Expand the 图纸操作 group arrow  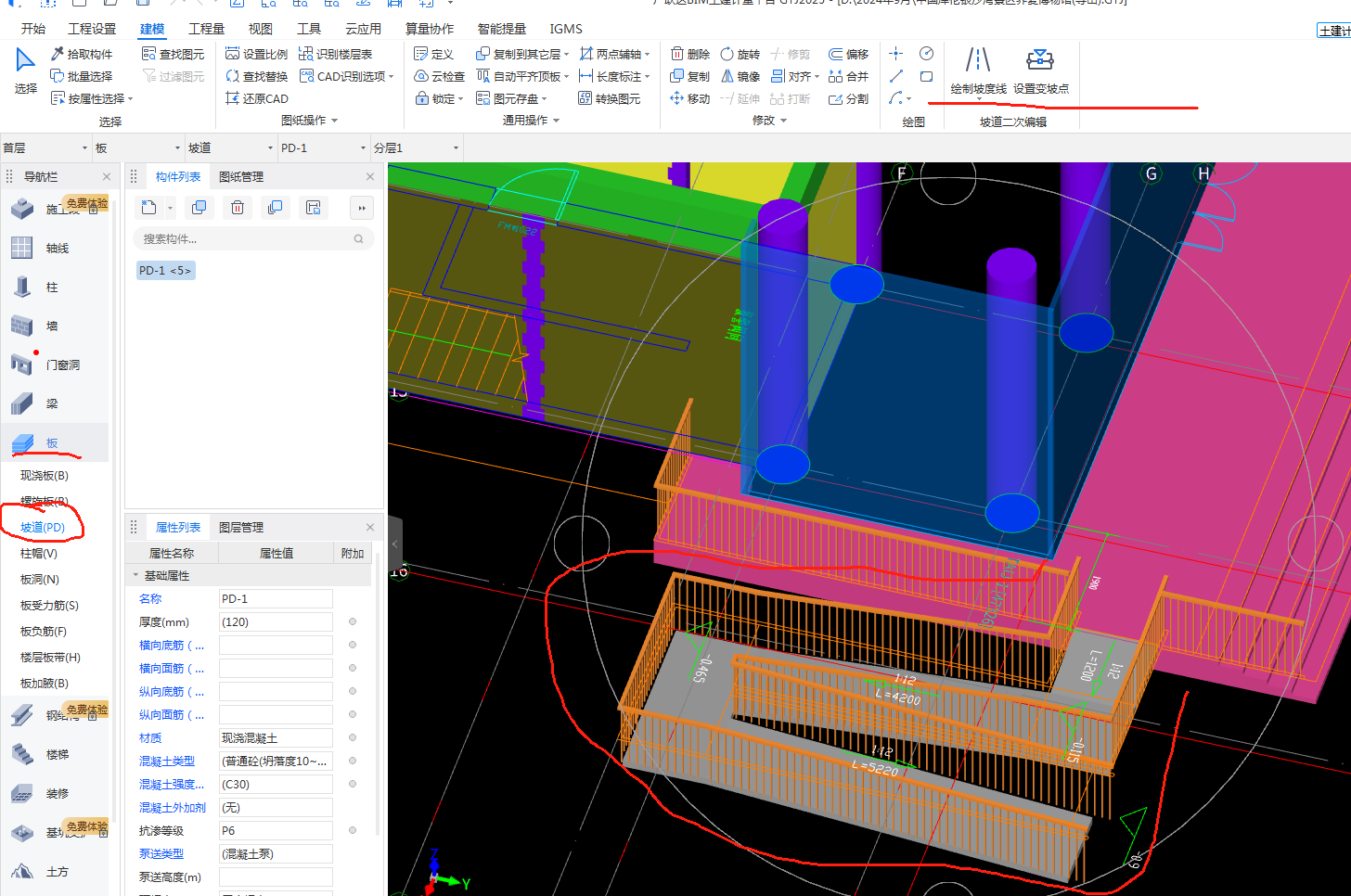[x=334, y=121]
